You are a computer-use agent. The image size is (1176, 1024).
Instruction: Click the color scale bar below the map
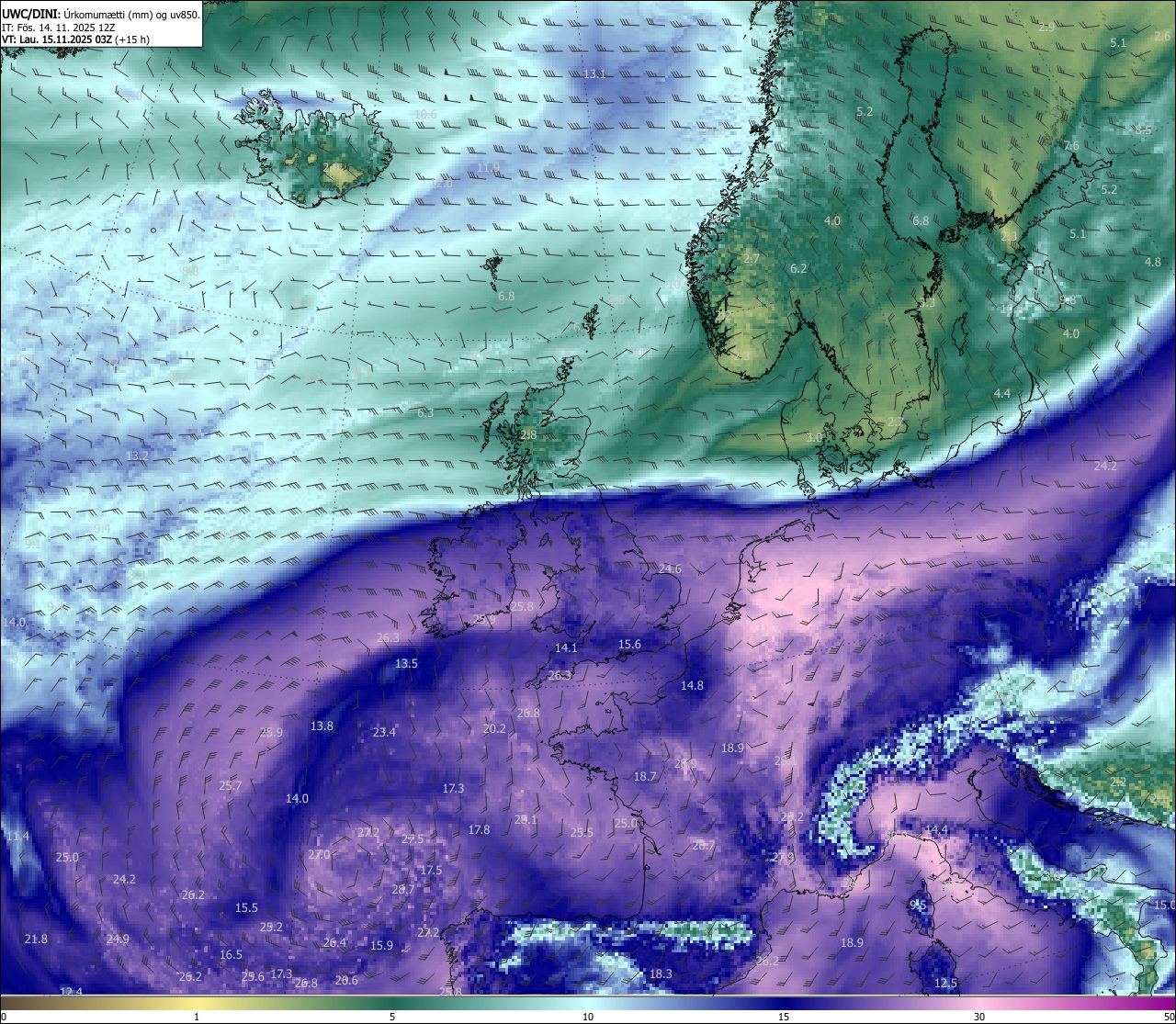[x=588, y=1003]
